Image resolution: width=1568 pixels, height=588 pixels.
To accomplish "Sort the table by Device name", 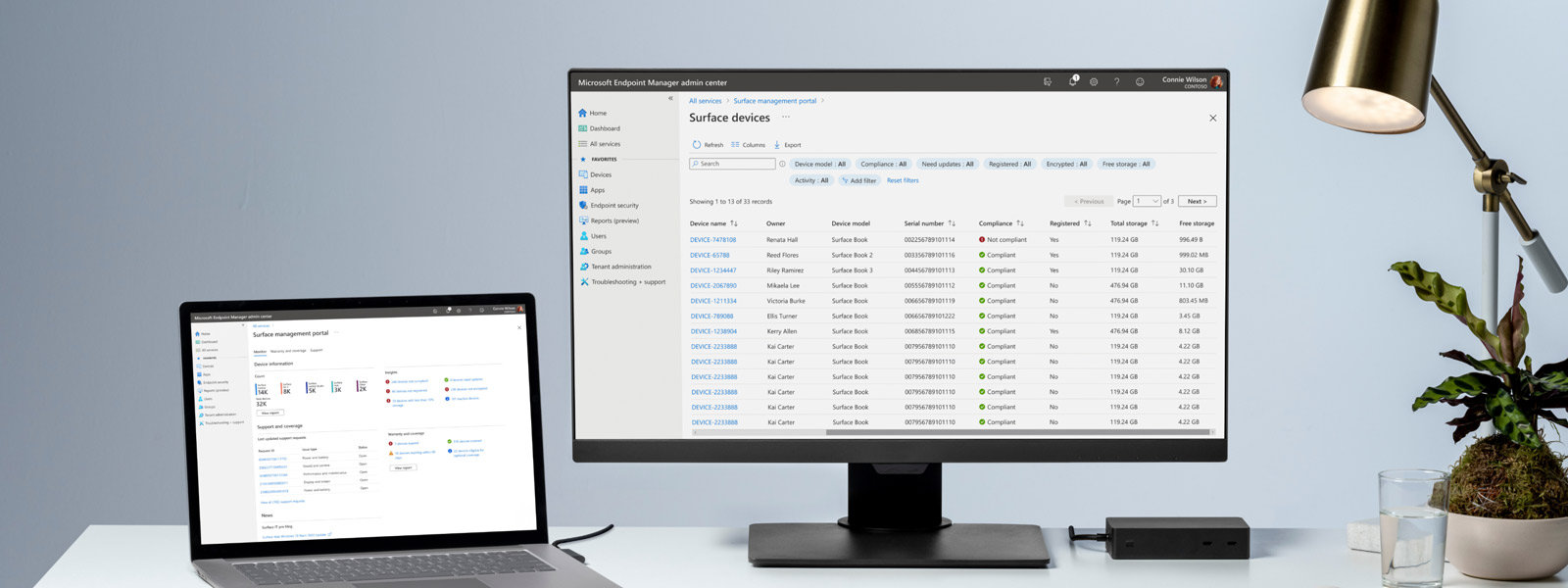I will click(734, 223).
